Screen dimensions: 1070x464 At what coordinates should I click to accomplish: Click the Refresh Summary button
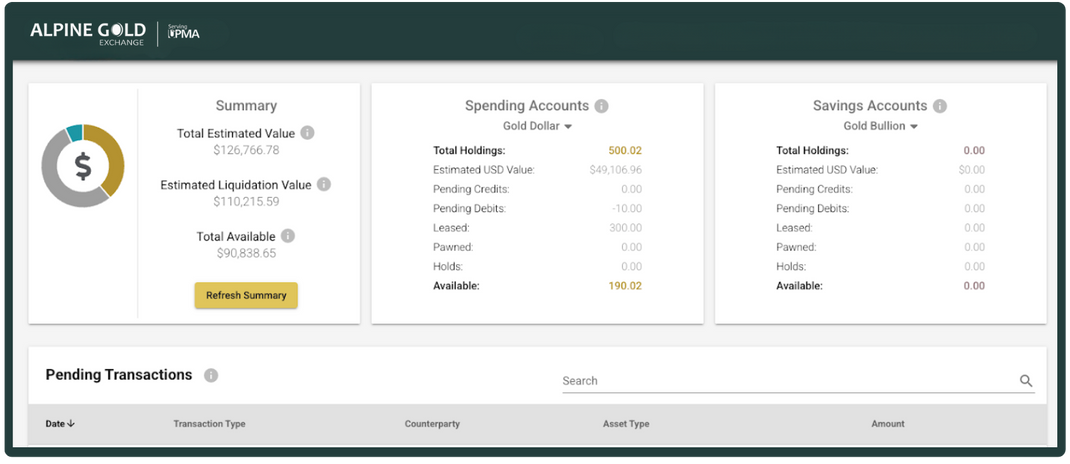[246, 295]
